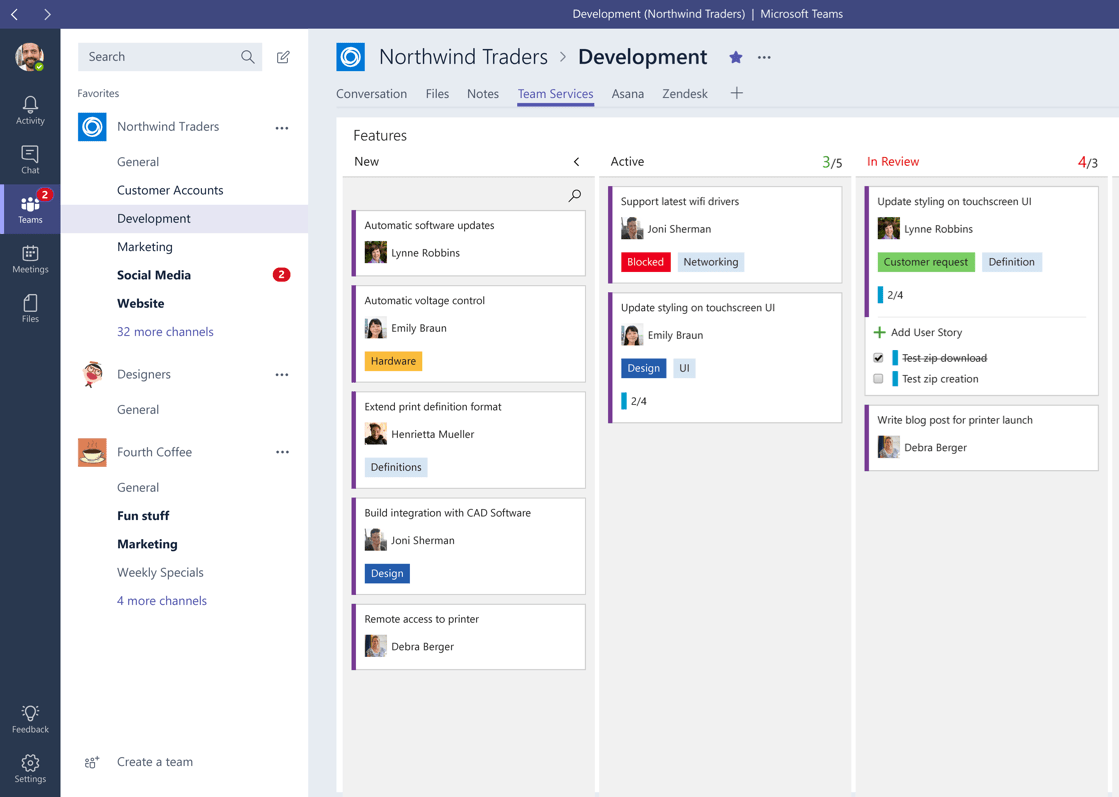The height and width of the screenshot is (797, 1119).
Task: Collapse the New column with chevron
Action: (x=577, y=162)
